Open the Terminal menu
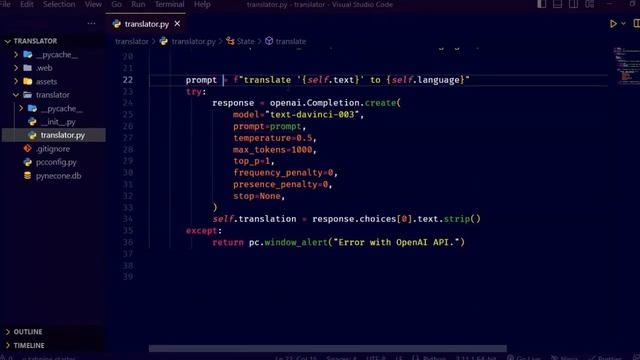Screen dimensions: 640x360 click(x=169, y=4)
